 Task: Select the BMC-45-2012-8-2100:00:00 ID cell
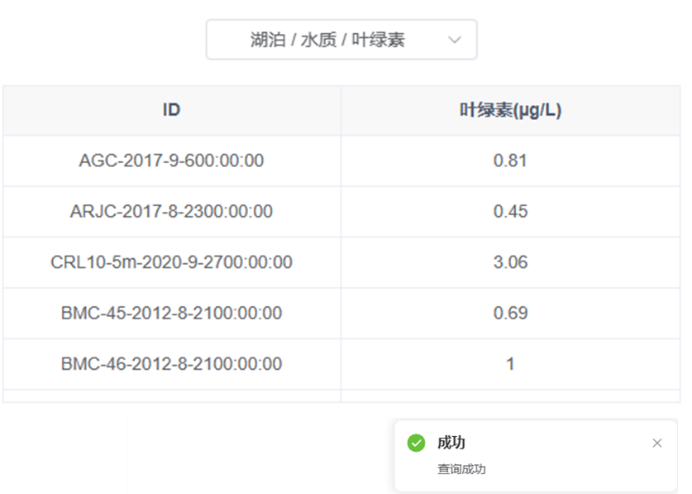coord(171,313)
